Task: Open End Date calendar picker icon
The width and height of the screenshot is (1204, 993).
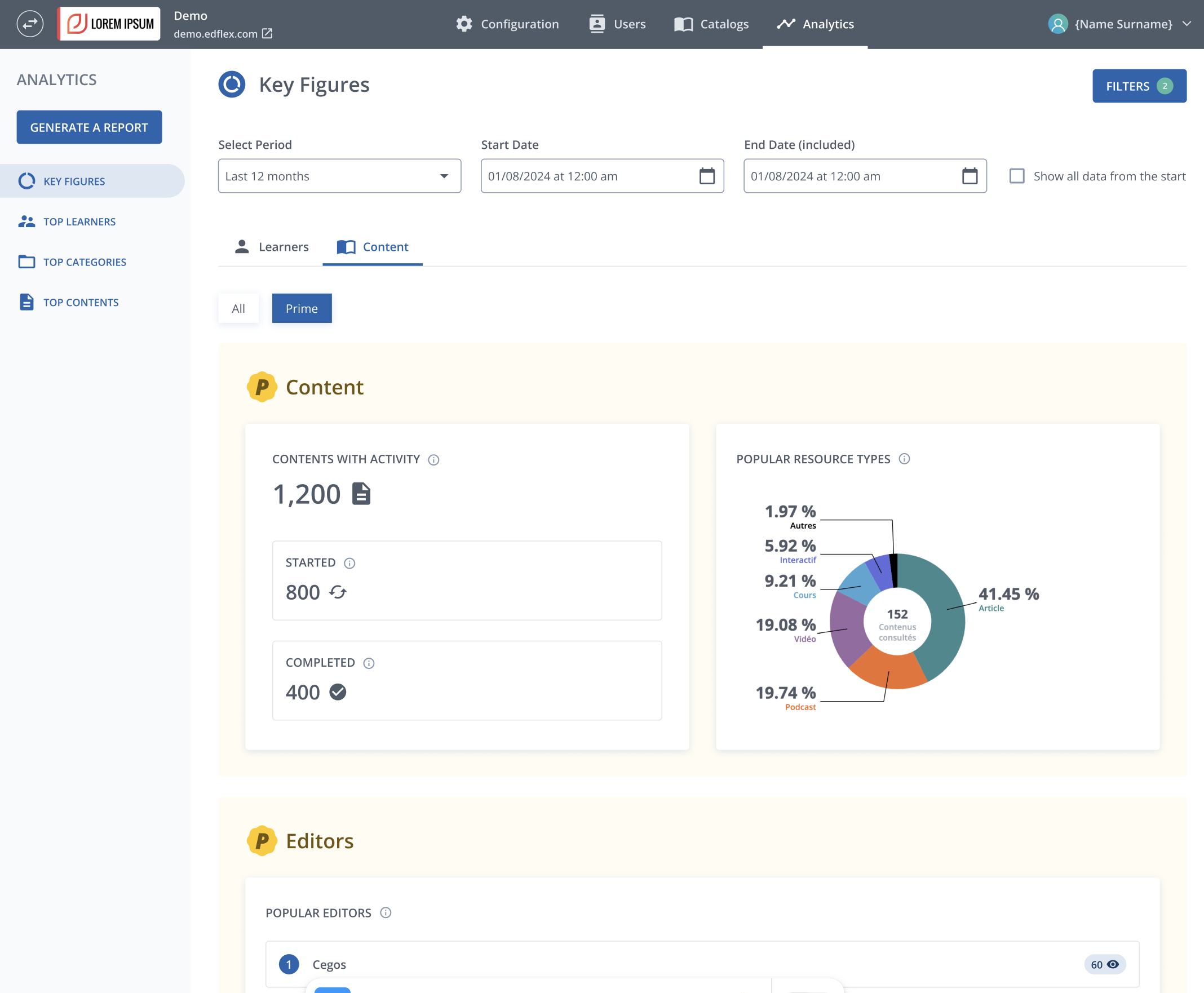Action: [970, 176]
